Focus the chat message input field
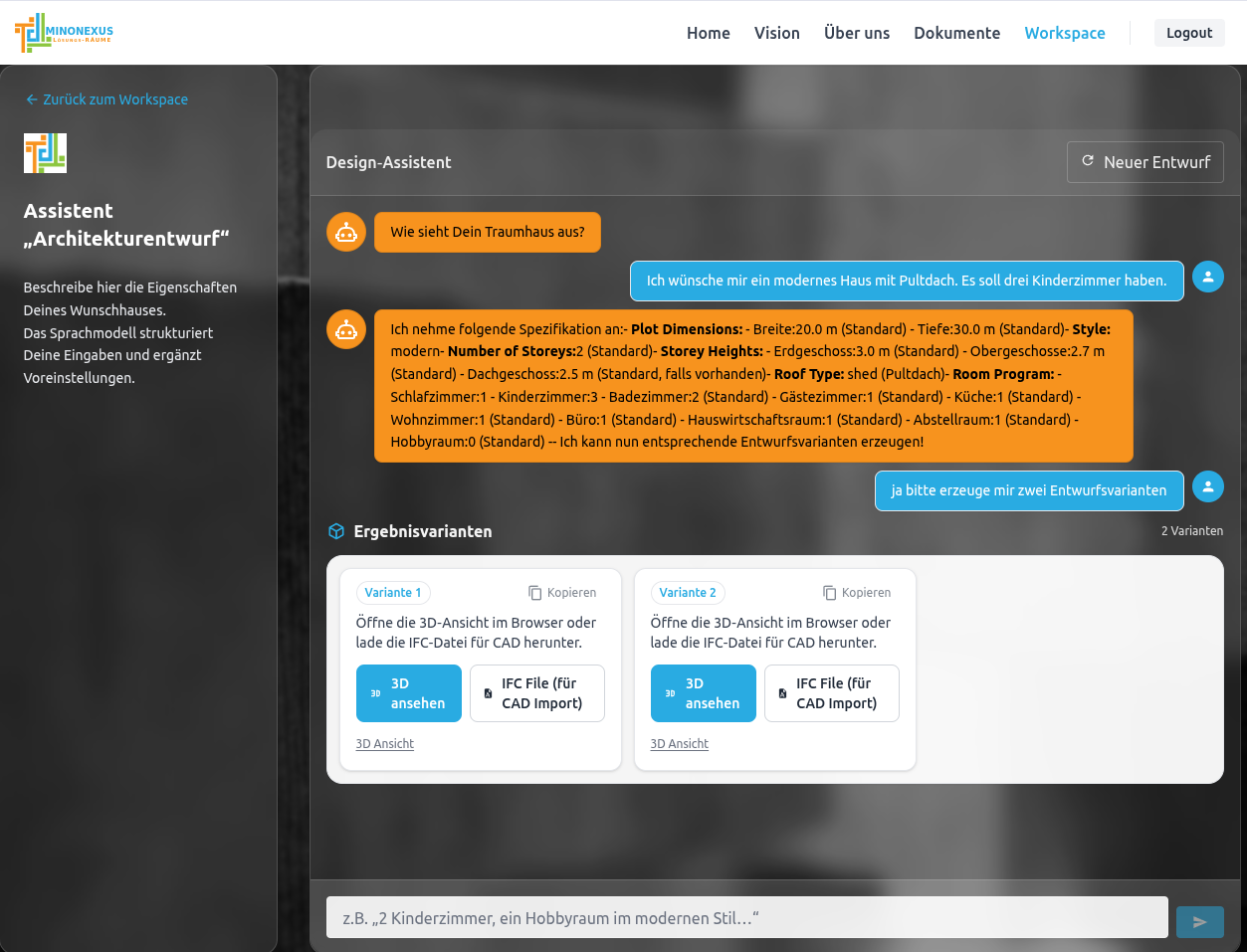 coord(746,918)
